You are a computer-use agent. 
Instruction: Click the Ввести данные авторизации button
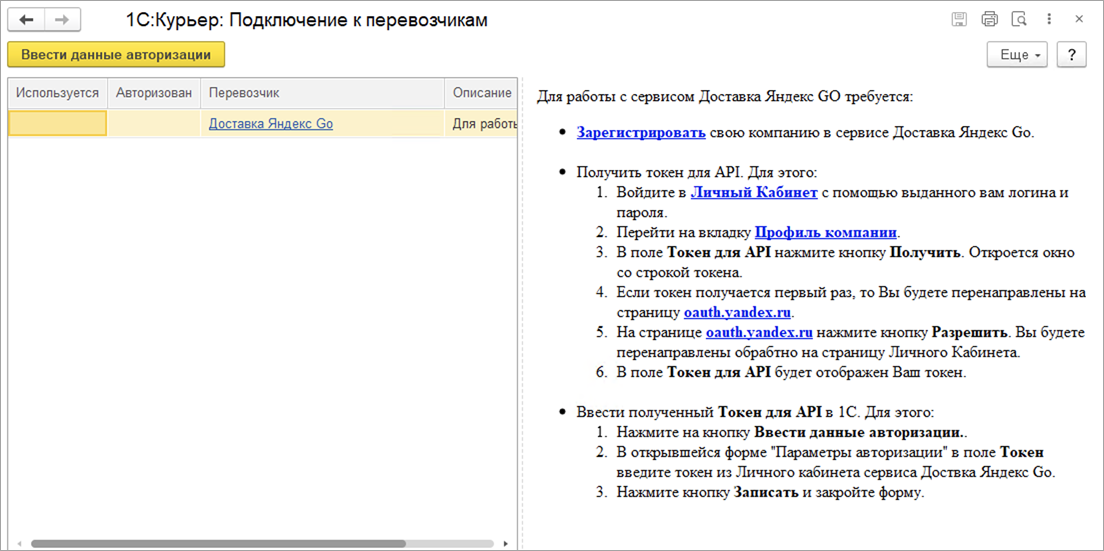[116, 55]
